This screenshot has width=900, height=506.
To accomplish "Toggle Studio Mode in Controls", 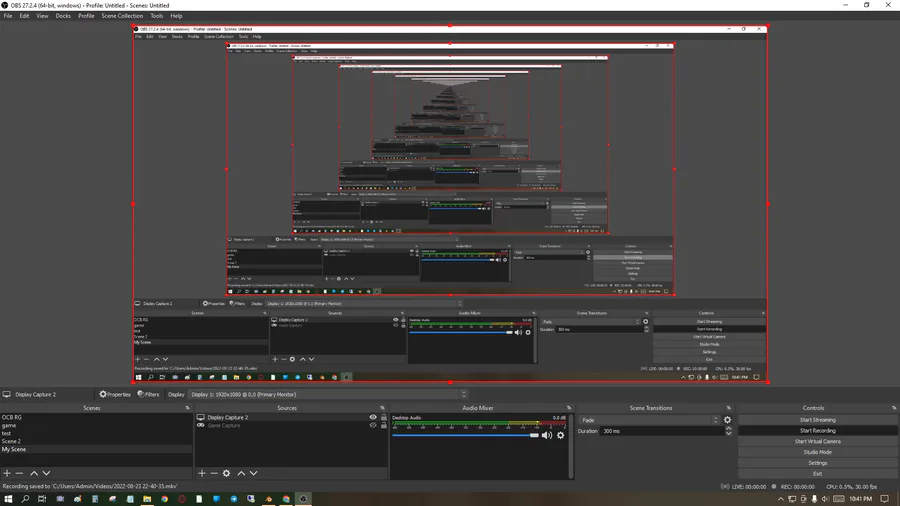I will click(817, 452).
